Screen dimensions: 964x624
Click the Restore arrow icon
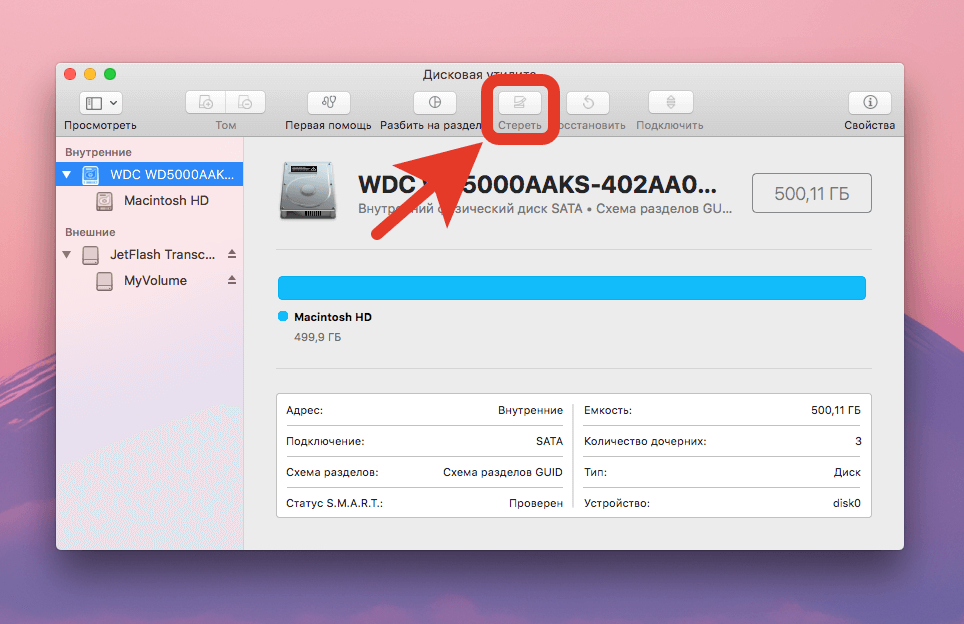point(588,102)
